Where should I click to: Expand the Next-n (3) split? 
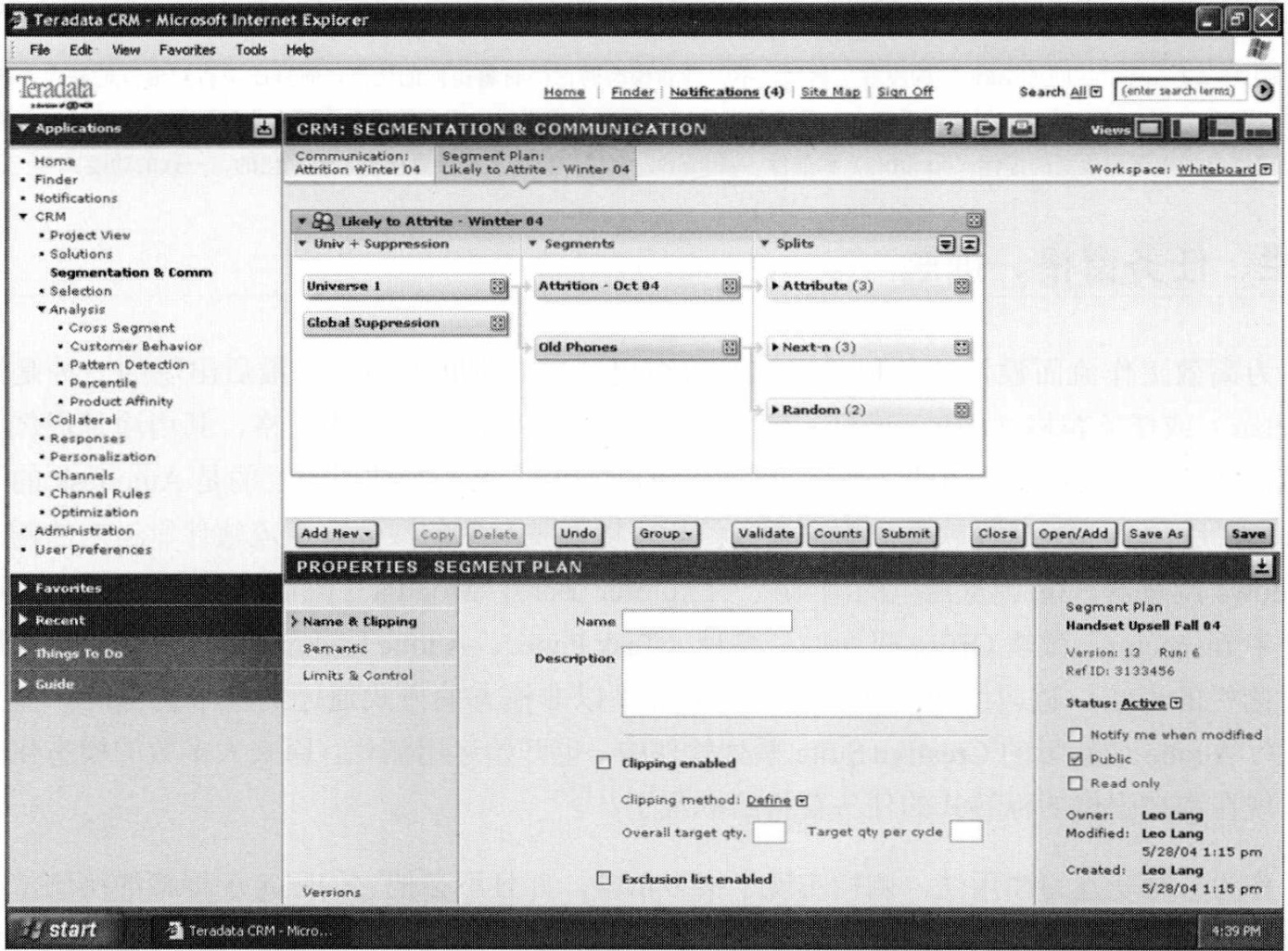point(775,348)
